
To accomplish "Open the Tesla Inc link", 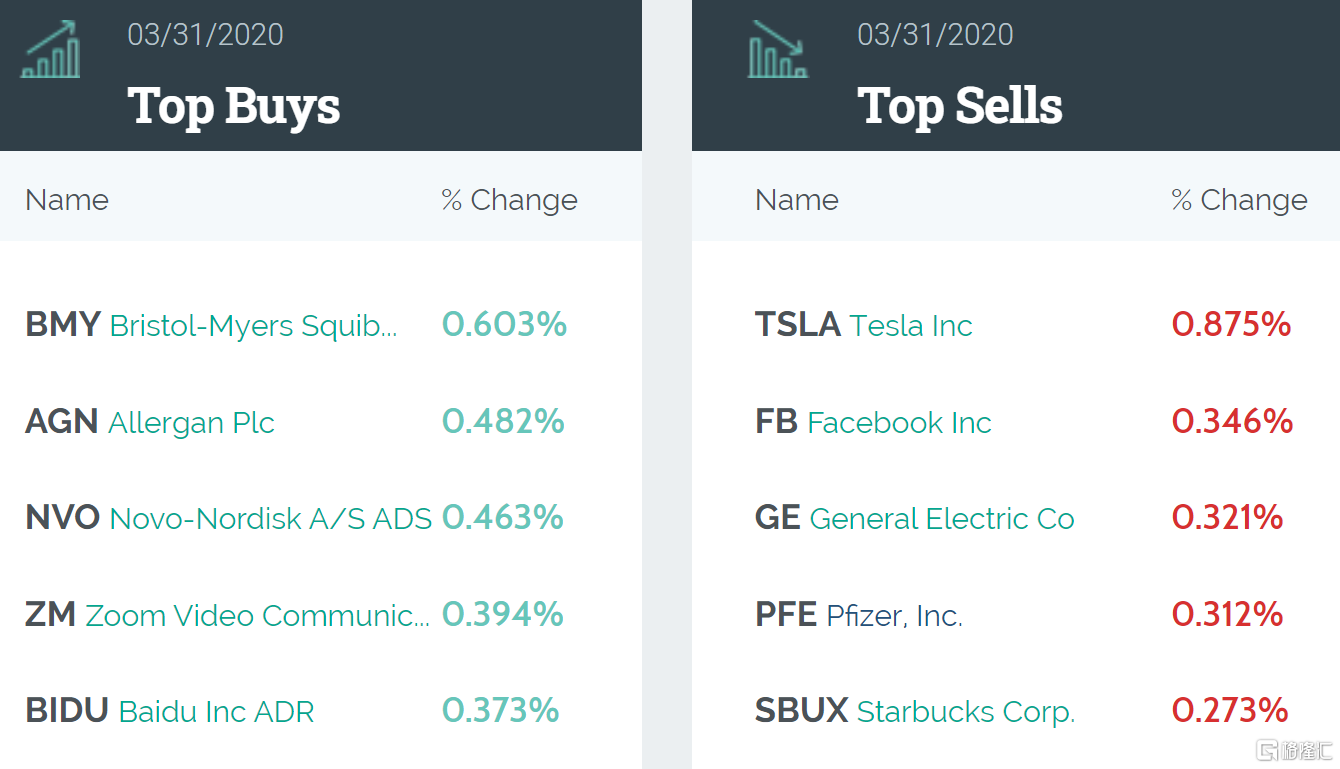I will coord(911,326).
